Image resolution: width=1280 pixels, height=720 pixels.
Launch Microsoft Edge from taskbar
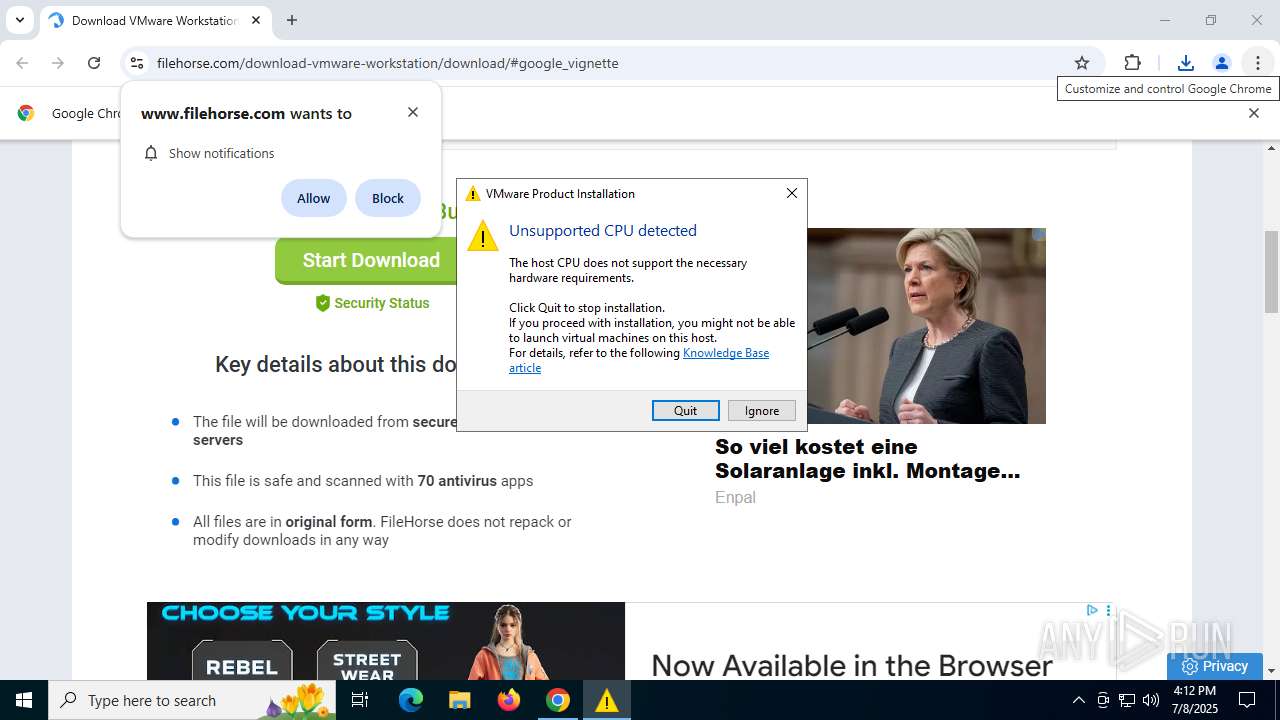(x=411, y=700)
